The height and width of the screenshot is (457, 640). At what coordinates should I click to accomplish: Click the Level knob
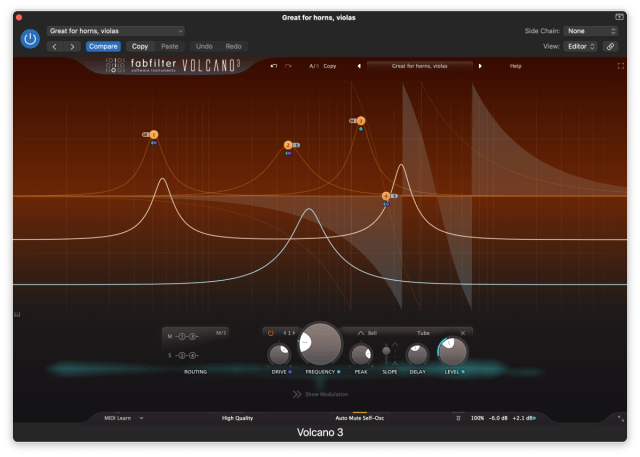(x=452, y=352)
